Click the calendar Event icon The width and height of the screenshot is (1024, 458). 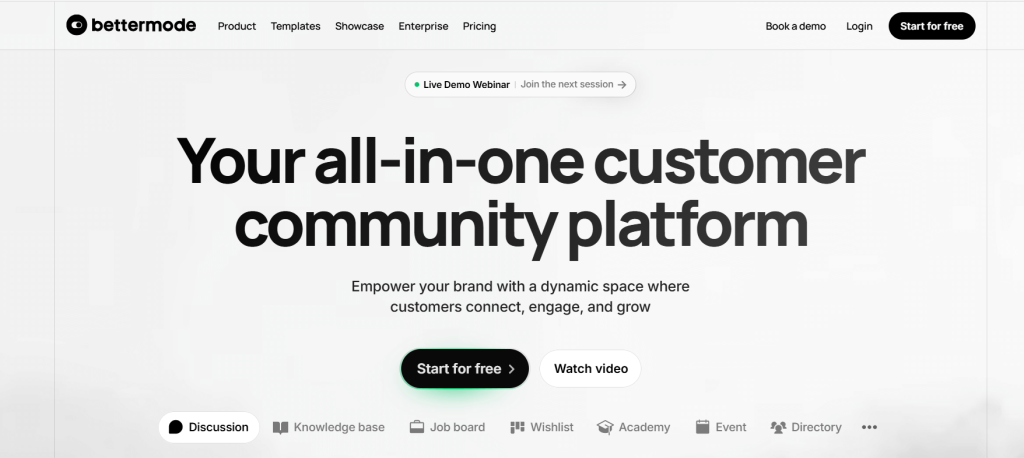[702, 427]
